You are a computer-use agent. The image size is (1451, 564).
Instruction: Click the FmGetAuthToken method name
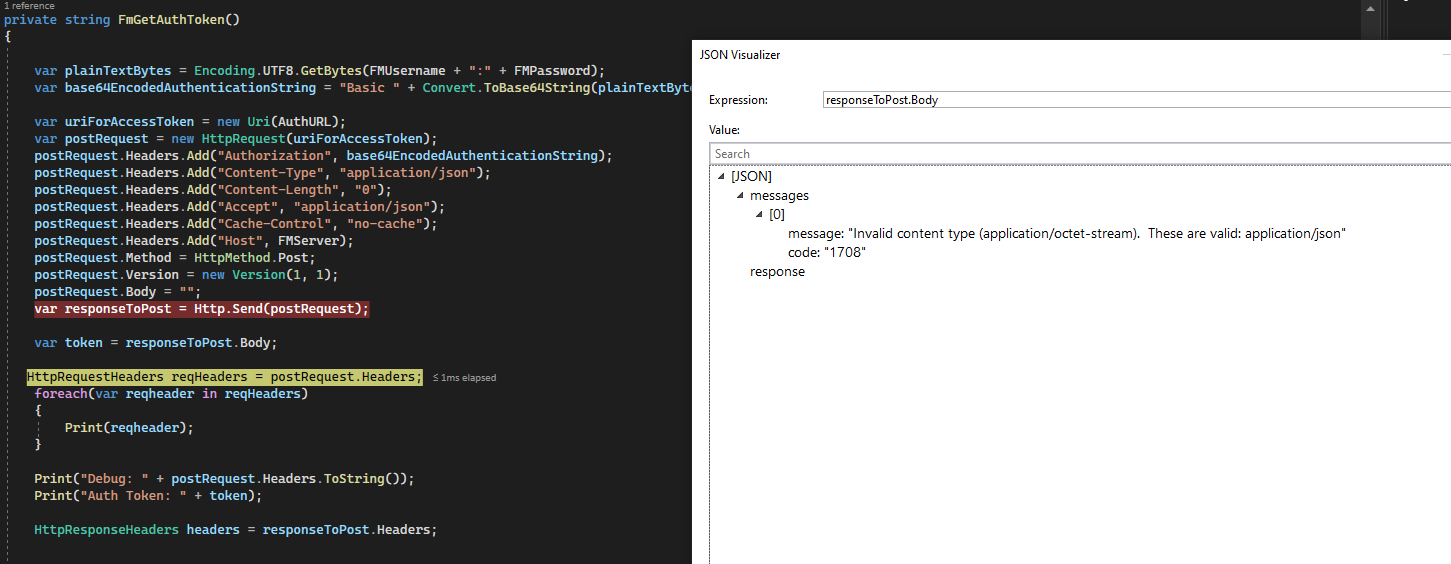point(172,19)
